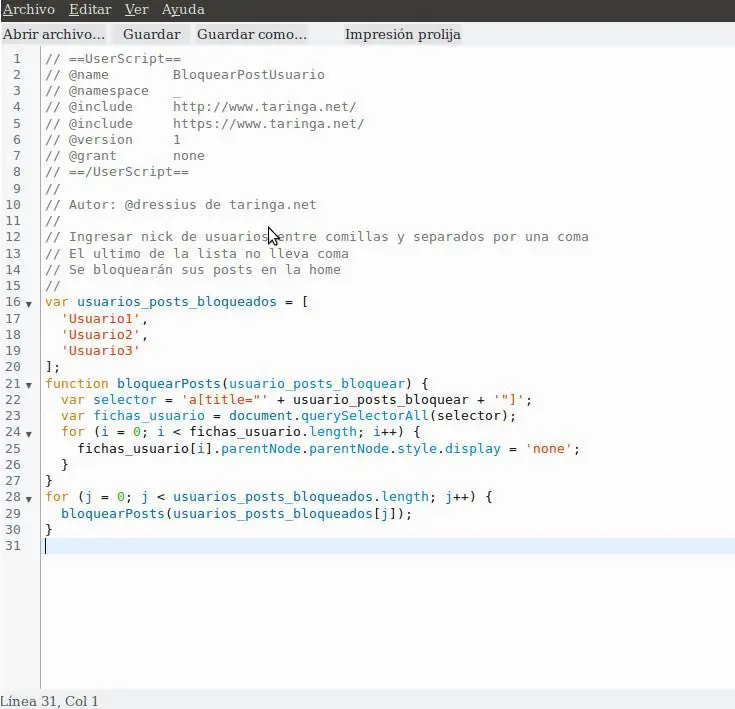Click the Guardar button
This screenshot has width=735, height=709.
[151, 34]
